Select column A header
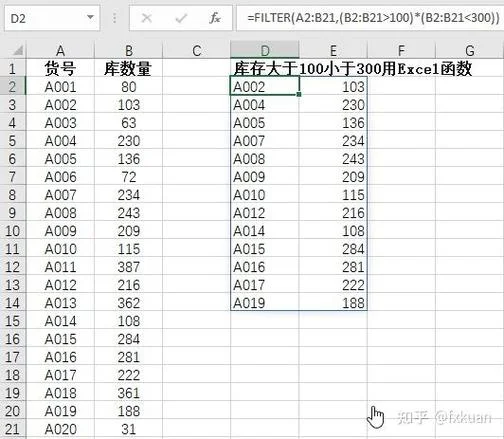 click(x=60, y=51)
